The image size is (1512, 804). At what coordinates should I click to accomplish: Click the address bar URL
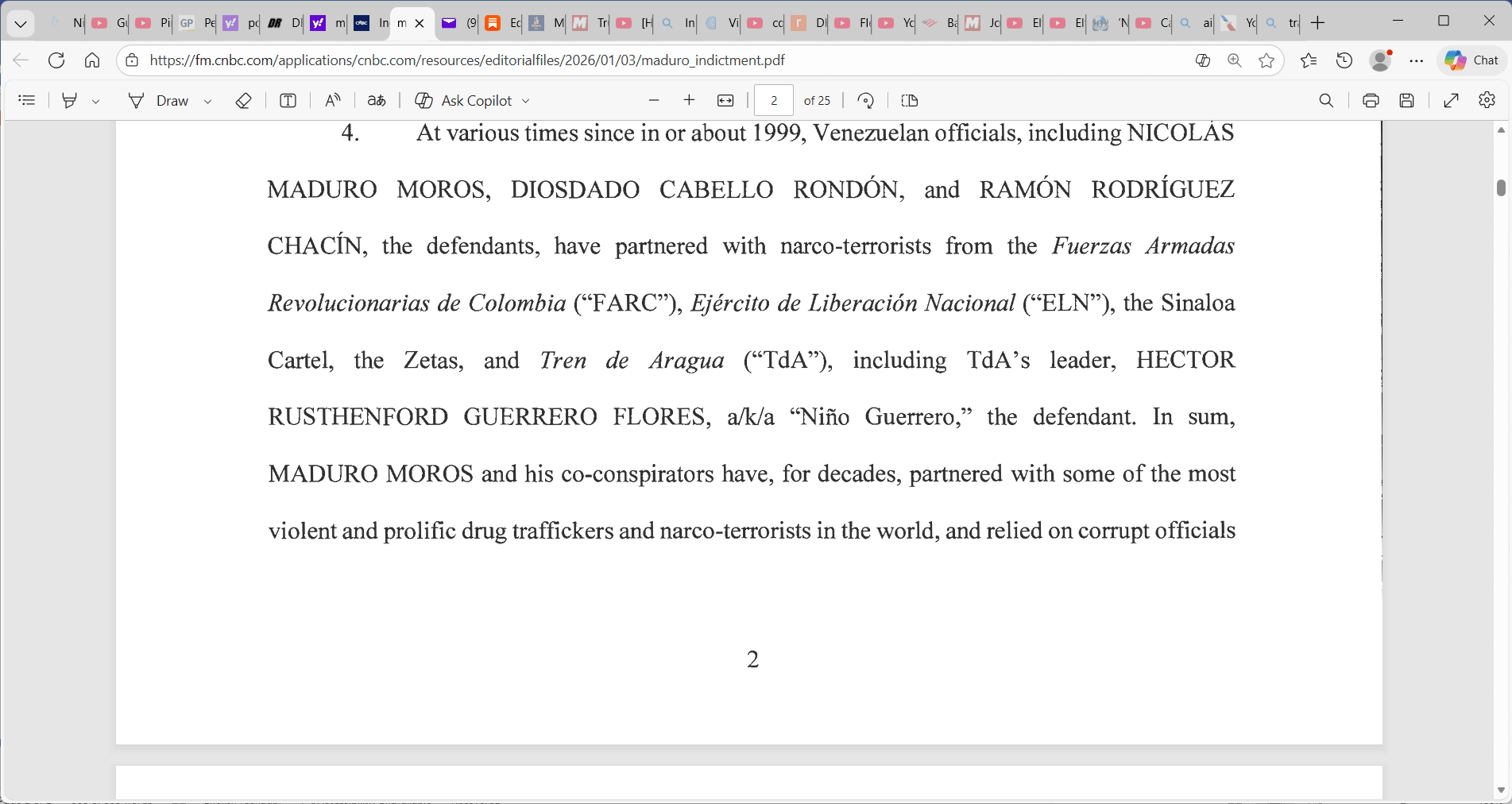[467, 60]
